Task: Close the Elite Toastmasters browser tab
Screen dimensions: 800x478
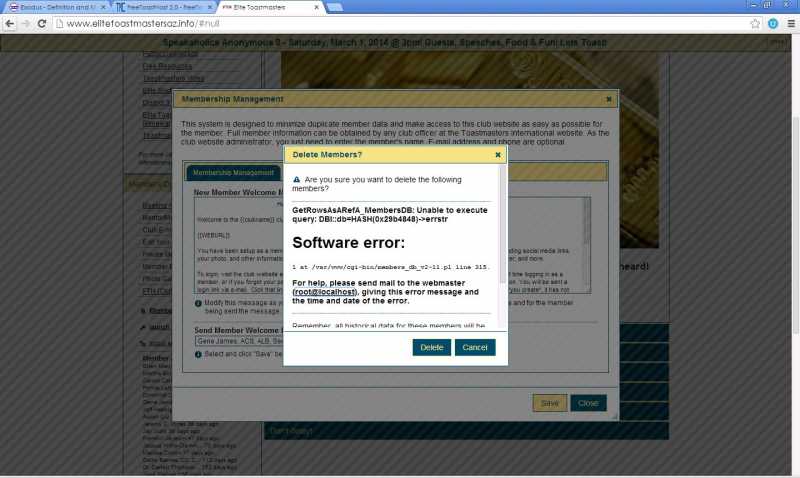Action: click(316, 7)
